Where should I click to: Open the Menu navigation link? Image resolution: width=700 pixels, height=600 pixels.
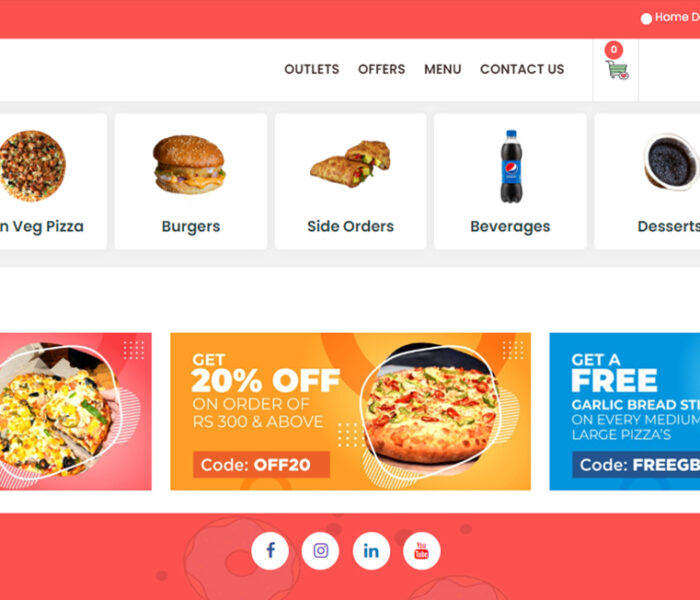coord(442,69)
